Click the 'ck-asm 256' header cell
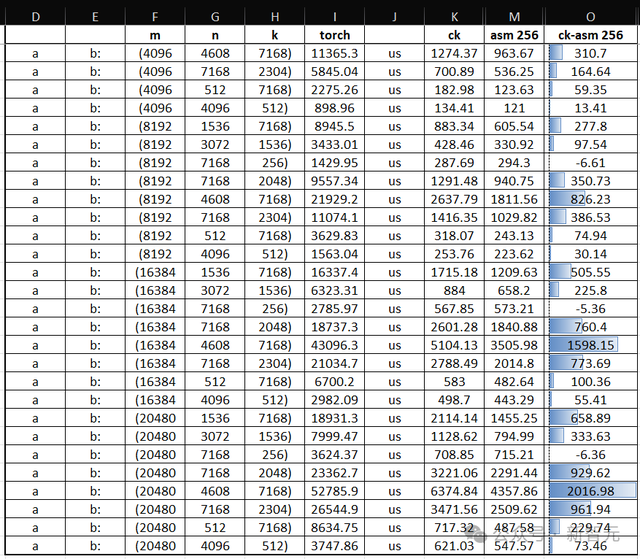The height and width of the screenshot is (559, 640). click(591, 35)
